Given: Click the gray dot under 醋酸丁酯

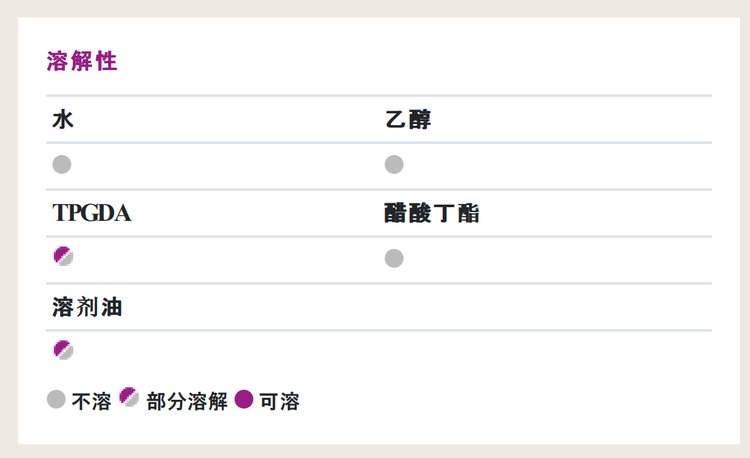Looking at the screenshot, I should [394, 258].
